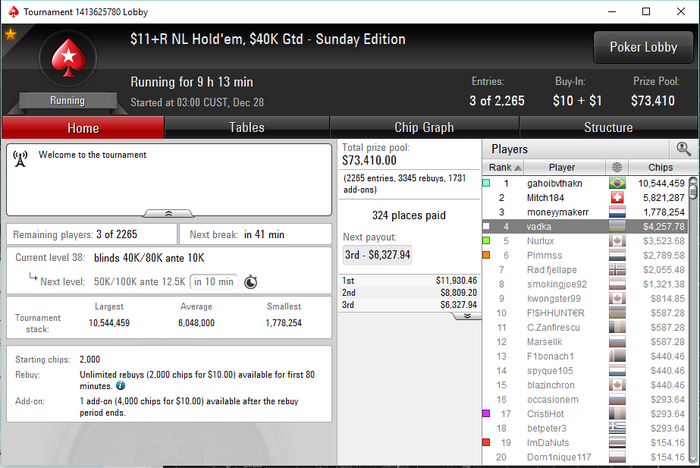The height and width of the screenshot is (468, 700).
Task: Click the broadcast antenna announcement icon
Action: pyautogui.click(x=20, y=159)
